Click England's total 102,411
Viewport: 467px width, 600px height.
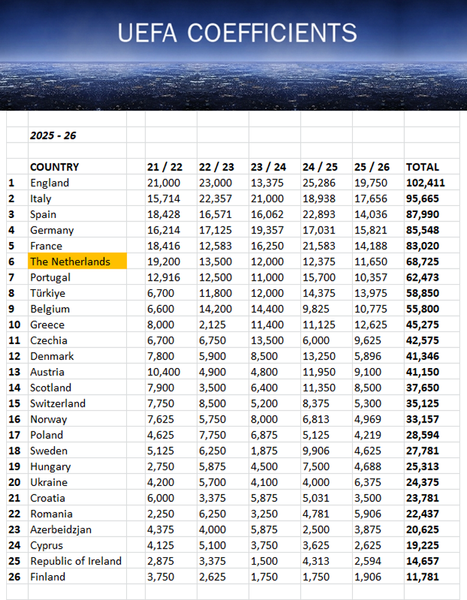tap(425, 183)
